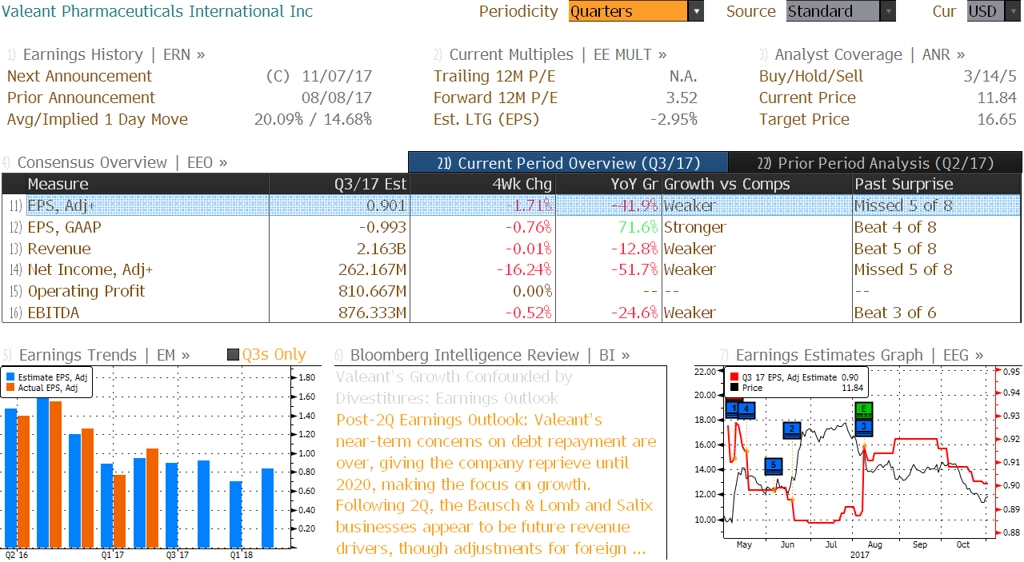Click event marker 5 on Earnings Estimates Graph

(x=774, y=465)
